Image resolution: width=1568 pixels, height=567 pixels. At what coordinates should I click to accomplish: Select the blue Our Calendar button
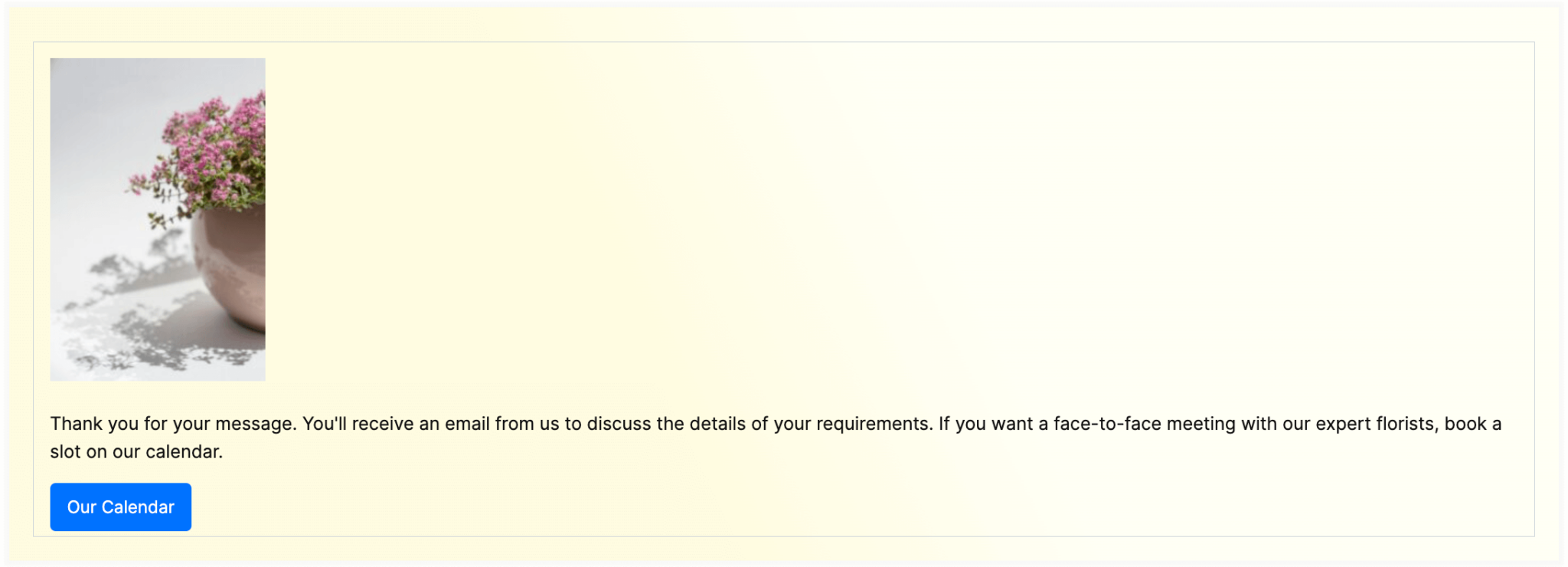coord(120,506)
